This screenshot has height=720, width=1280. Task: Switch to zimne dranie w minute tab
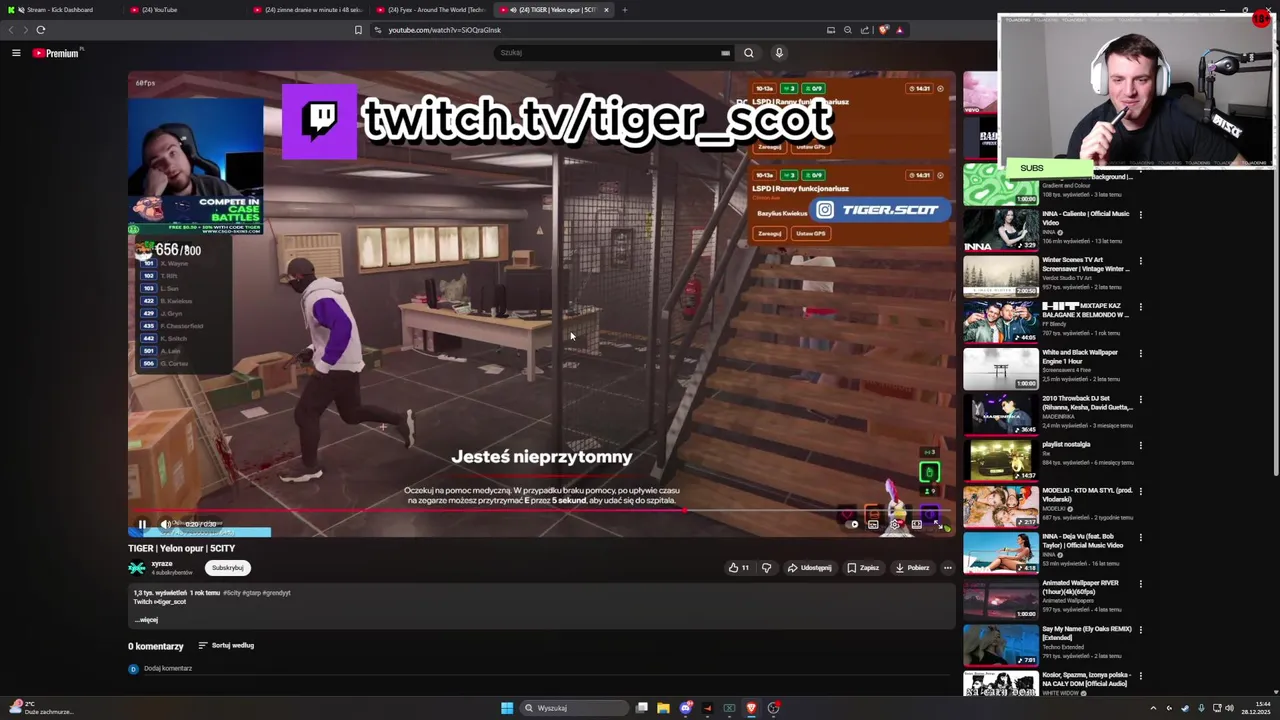[308, 10]
